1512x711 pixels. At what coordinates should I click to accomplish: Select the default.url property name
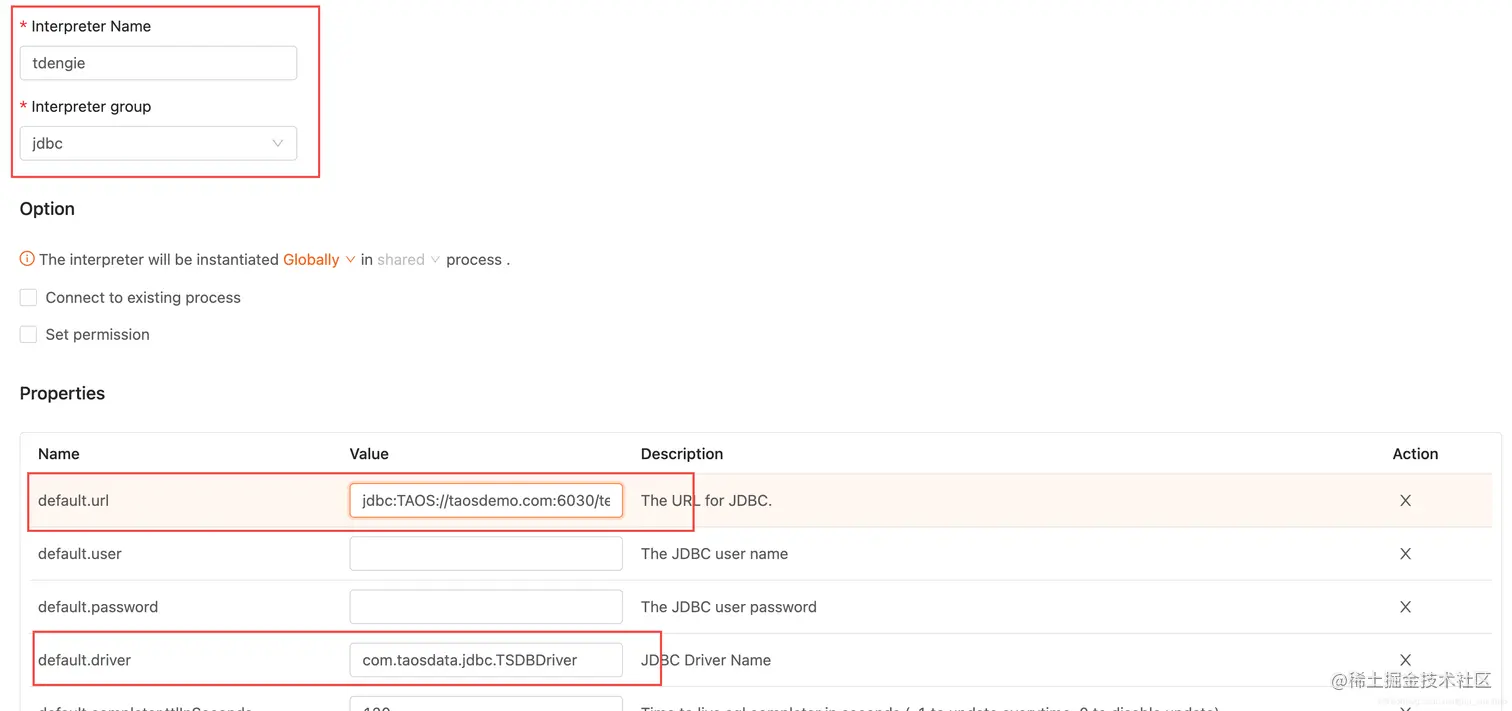point(73,500)
